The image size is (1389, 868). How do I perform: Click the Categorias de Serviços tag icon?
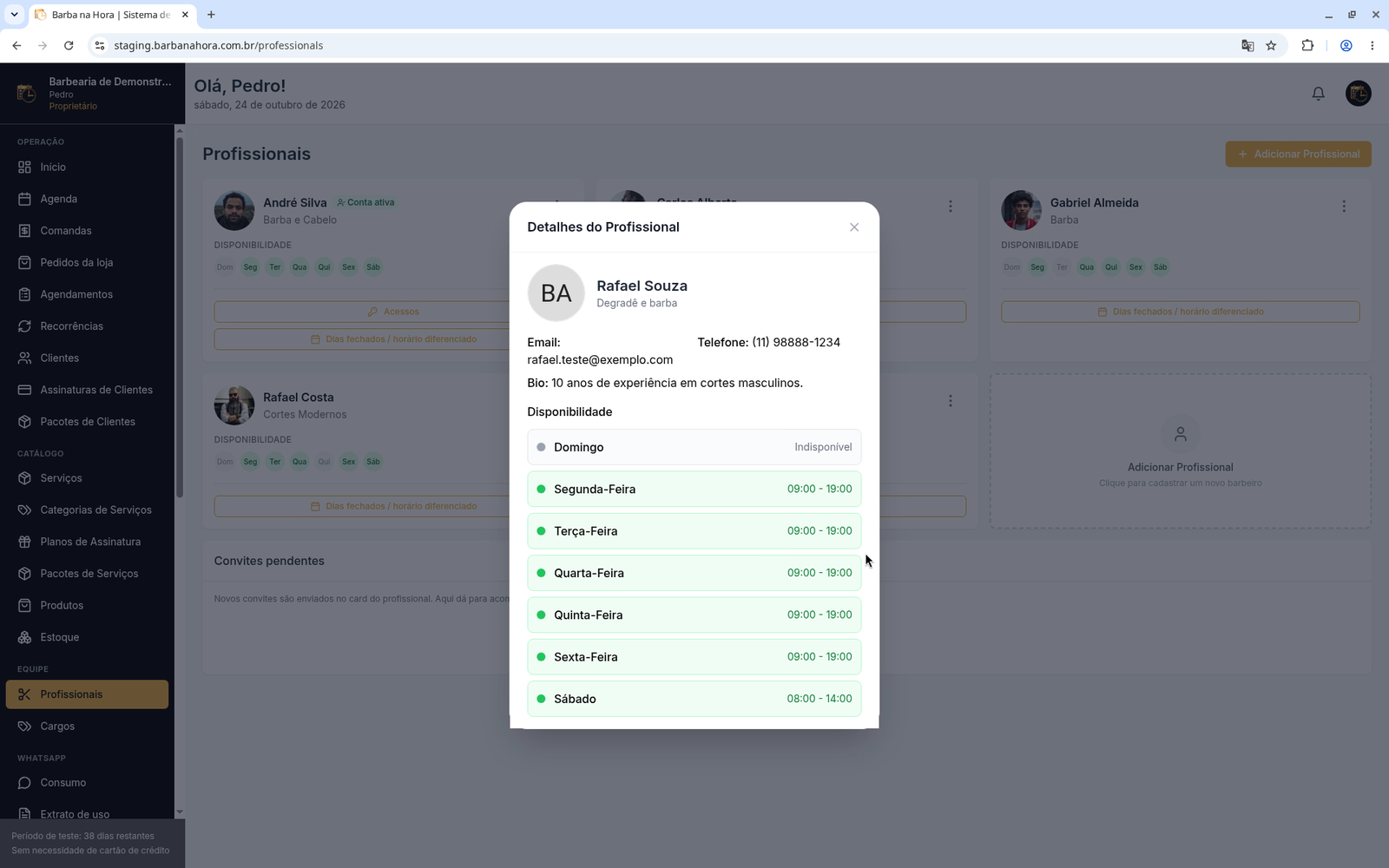tap(24, 510)
